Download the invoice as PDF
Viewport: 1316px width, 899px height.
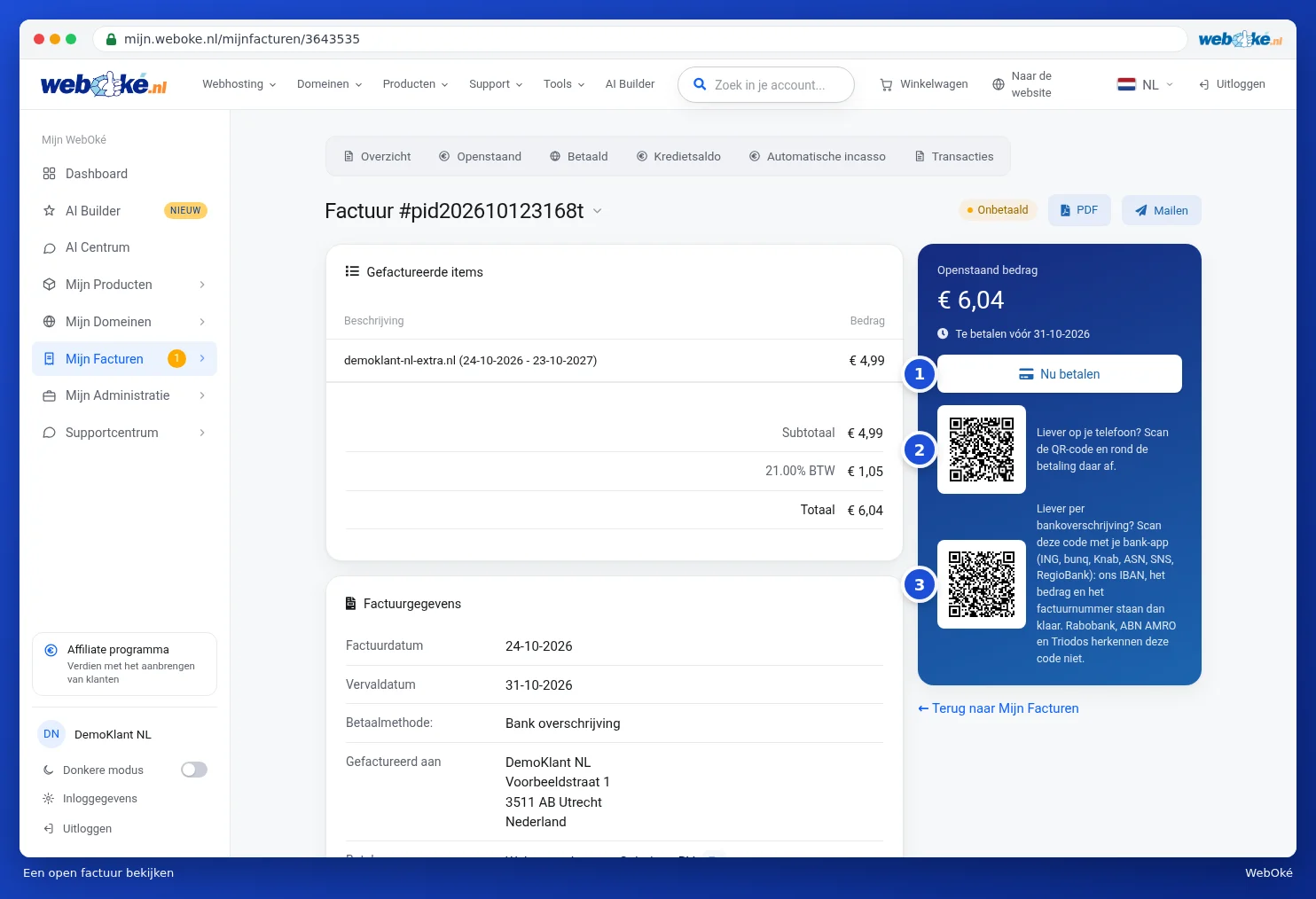(1079, 210)
